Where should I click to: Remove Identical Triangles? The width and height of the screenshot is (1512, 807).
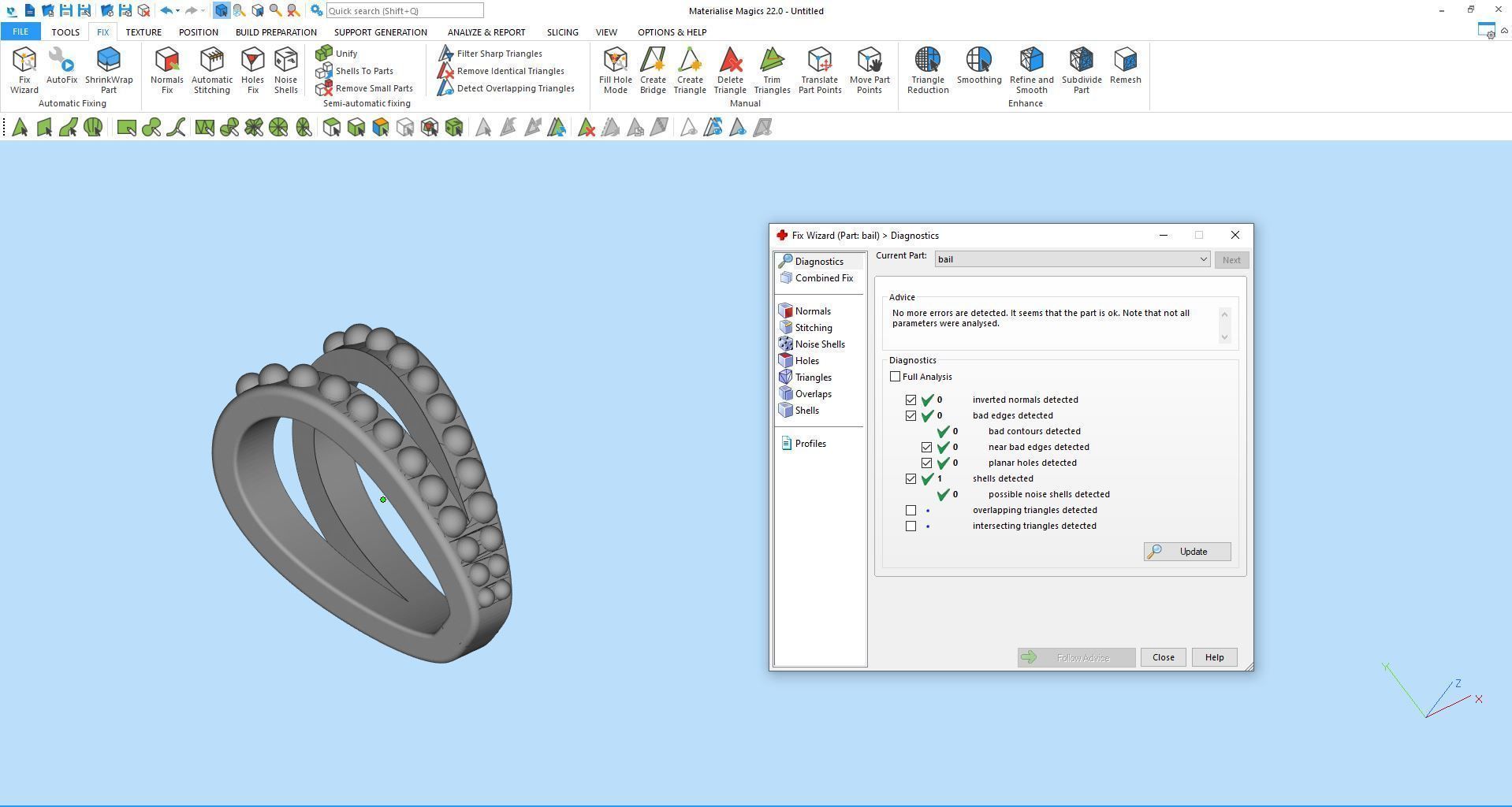(x=501, y=71)
